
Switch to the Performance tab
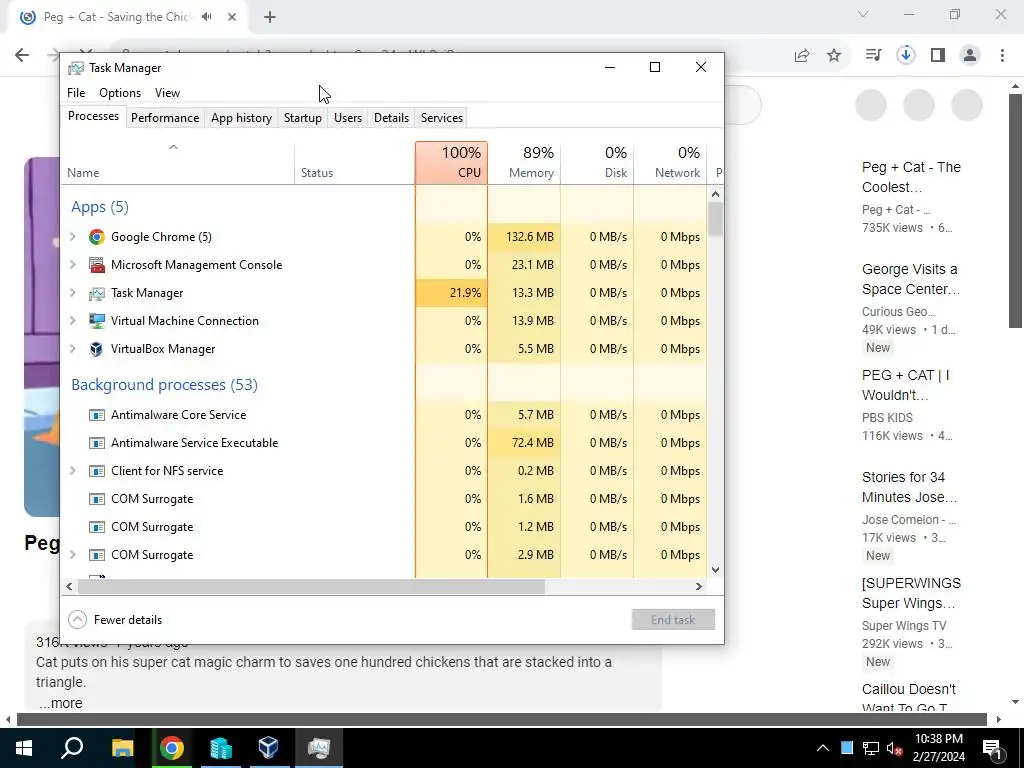[165, 118]
